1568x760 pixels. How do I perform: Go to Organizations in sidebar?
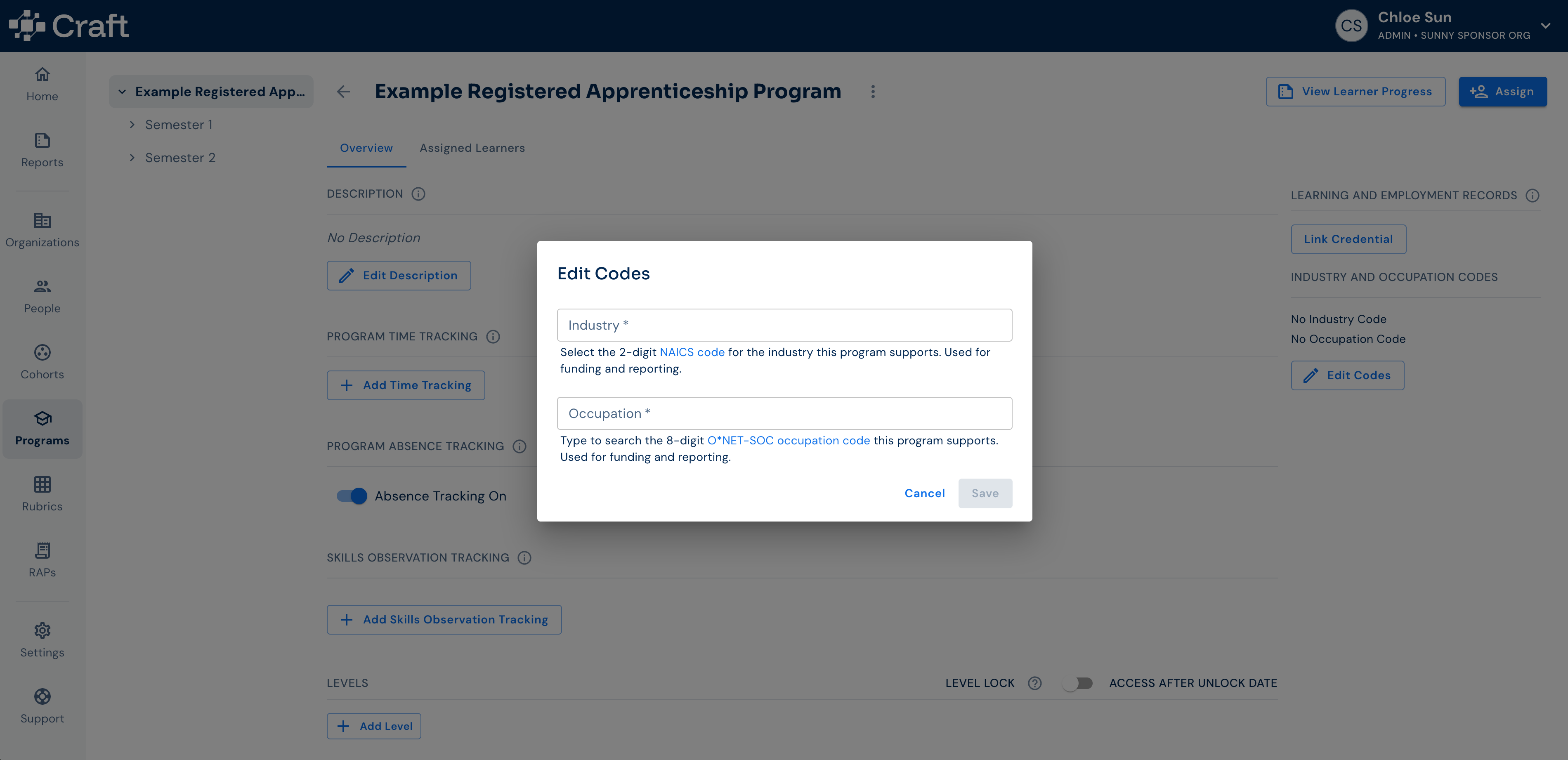(42, 230)
